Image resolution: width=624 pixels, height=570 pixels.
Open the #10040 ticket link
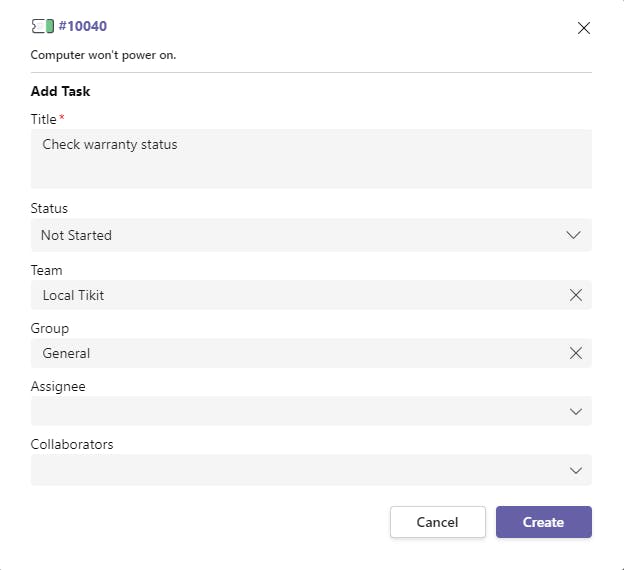click(83, 26)
